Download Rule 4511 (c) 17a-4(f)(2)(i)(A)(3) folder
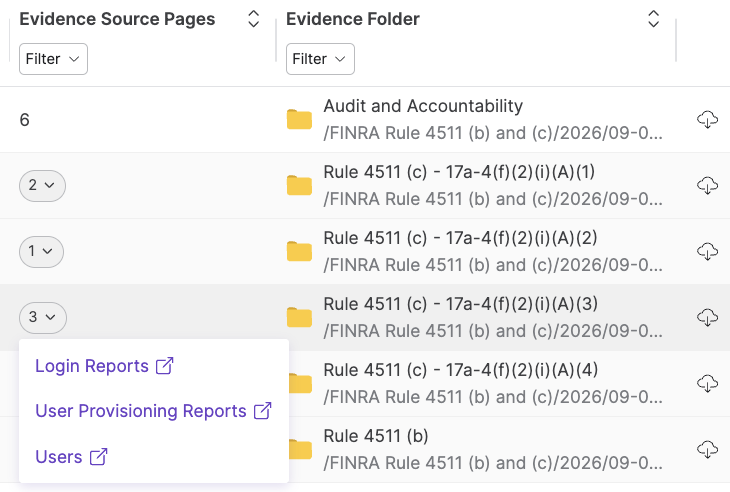Image resolution: width=730 pixels, height=492 pixels. tap(707, 317)
